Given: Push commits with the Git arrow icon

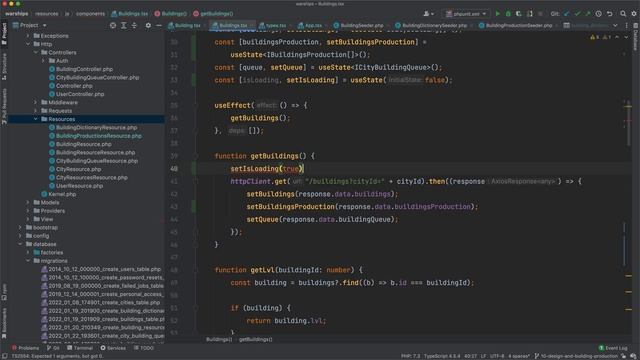Looking at the screenshot, I should tap(587, 14).
